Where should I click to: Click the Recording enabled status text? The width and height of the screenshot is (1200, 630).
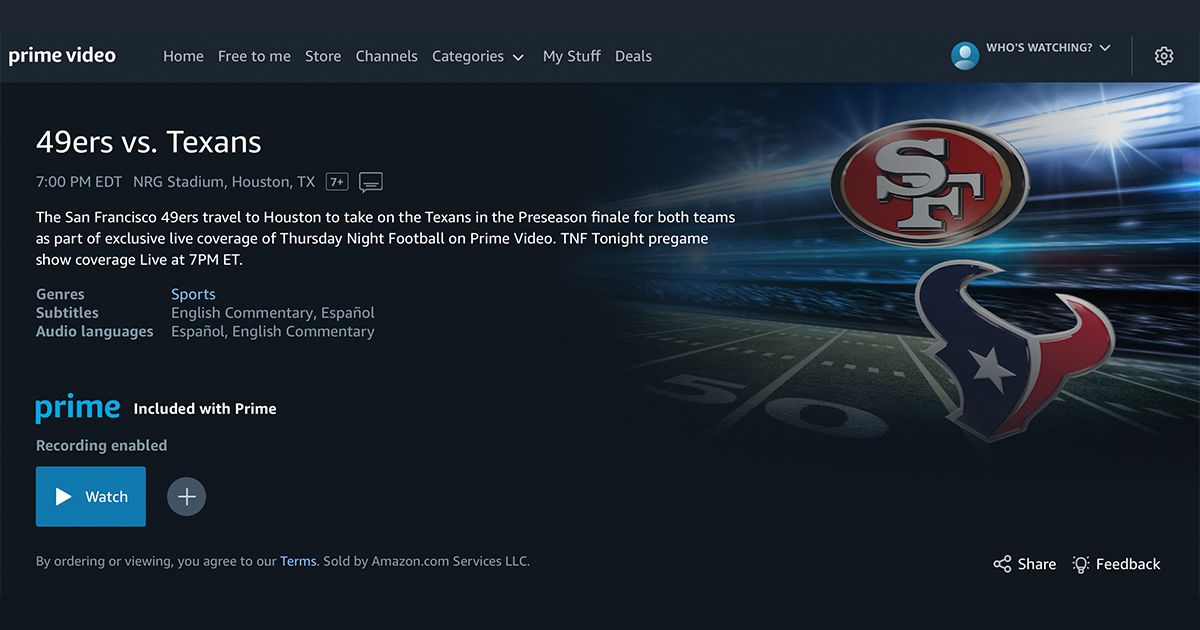tap(101, 445)
